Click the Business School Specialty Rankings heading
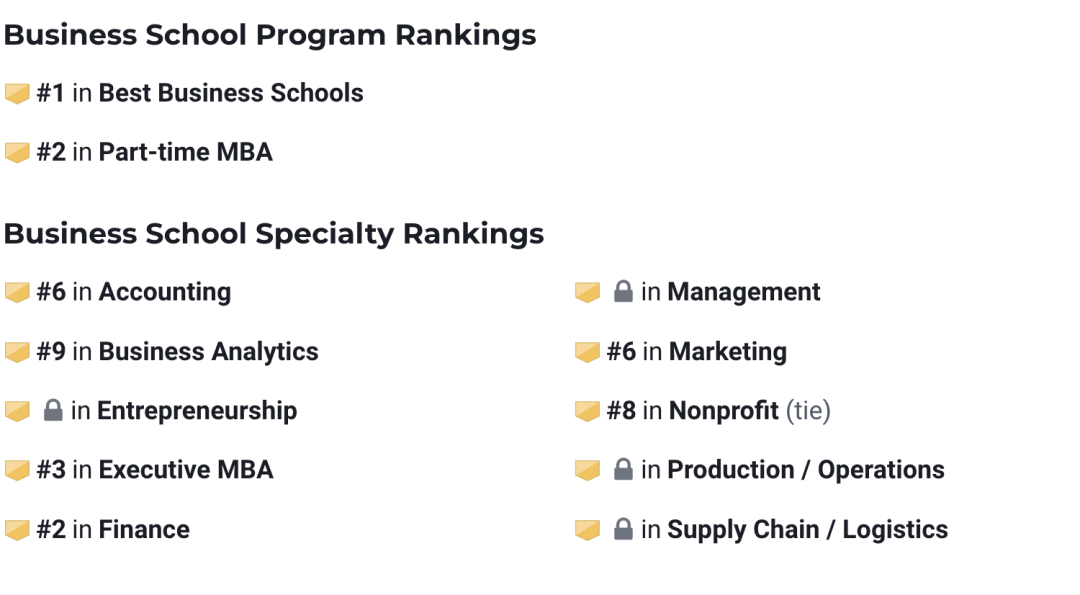This screenshot has height=595, width=1080. [274, 234]
